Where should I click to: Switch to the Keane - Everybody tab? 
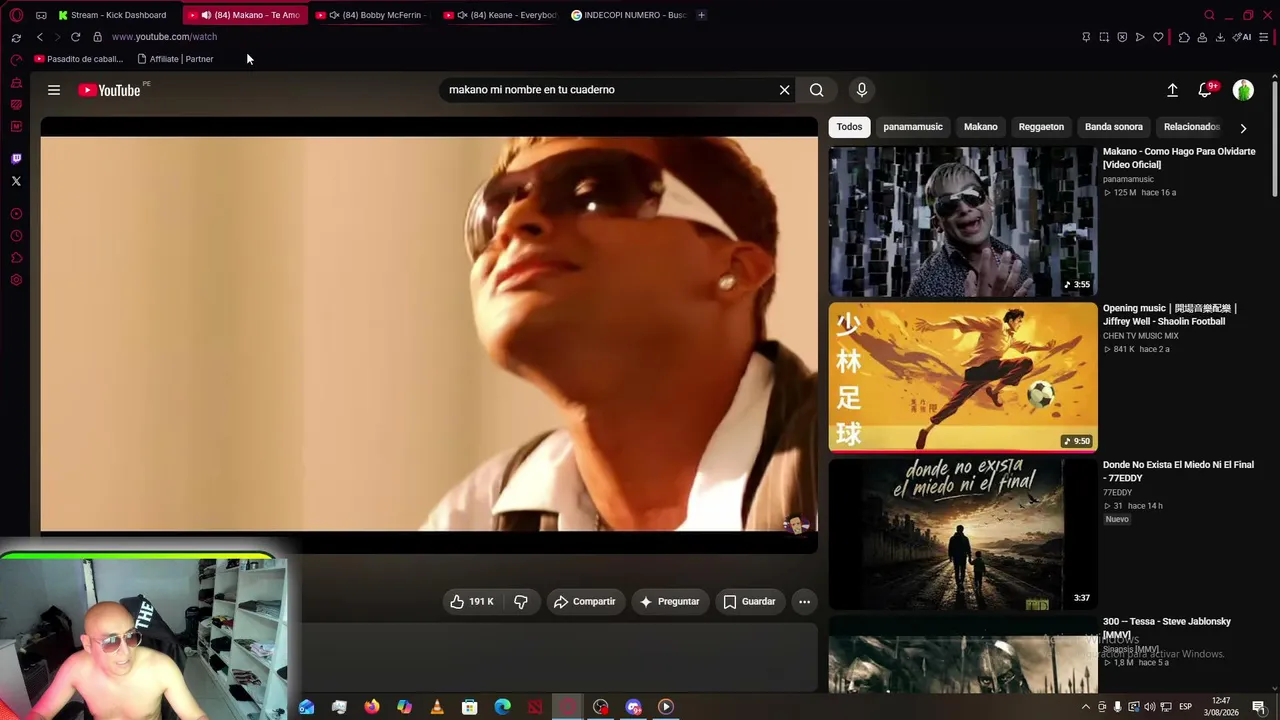(499, 15)
